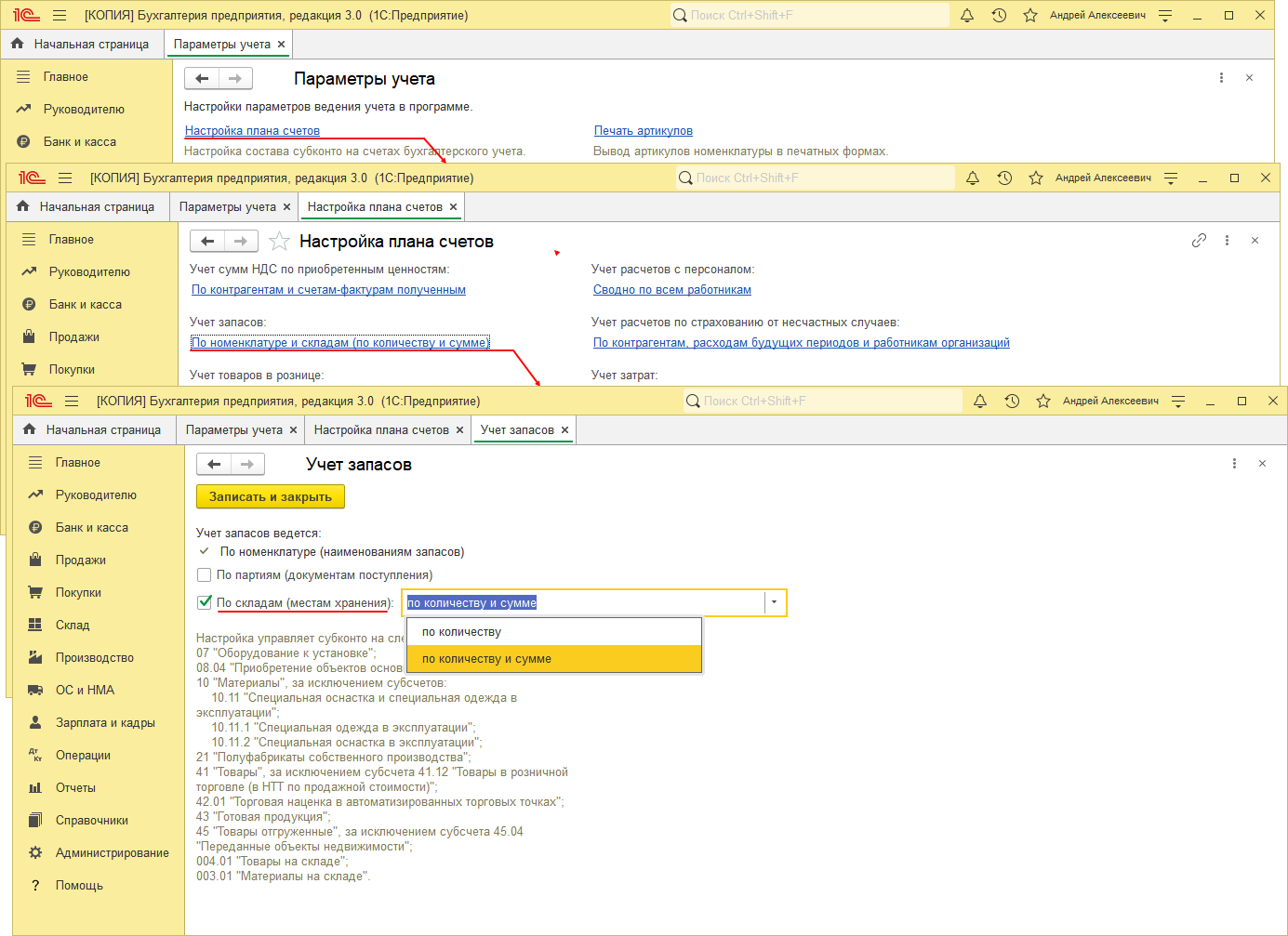
Task: Click the notifications bell in Учет запасов window
Action: 980,401
